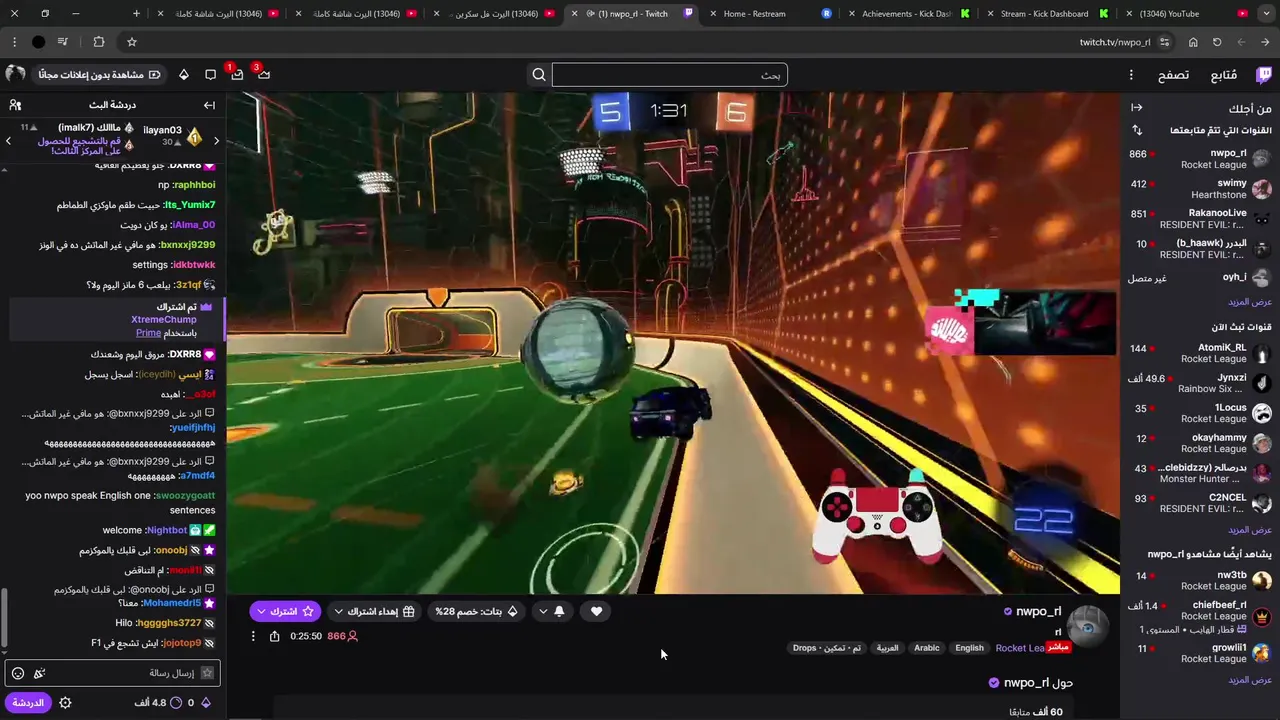Screen dimensions: 1280x720
Task: Expand show more under nwpo_rl viewers also watch
Action: click(1250, 680)
